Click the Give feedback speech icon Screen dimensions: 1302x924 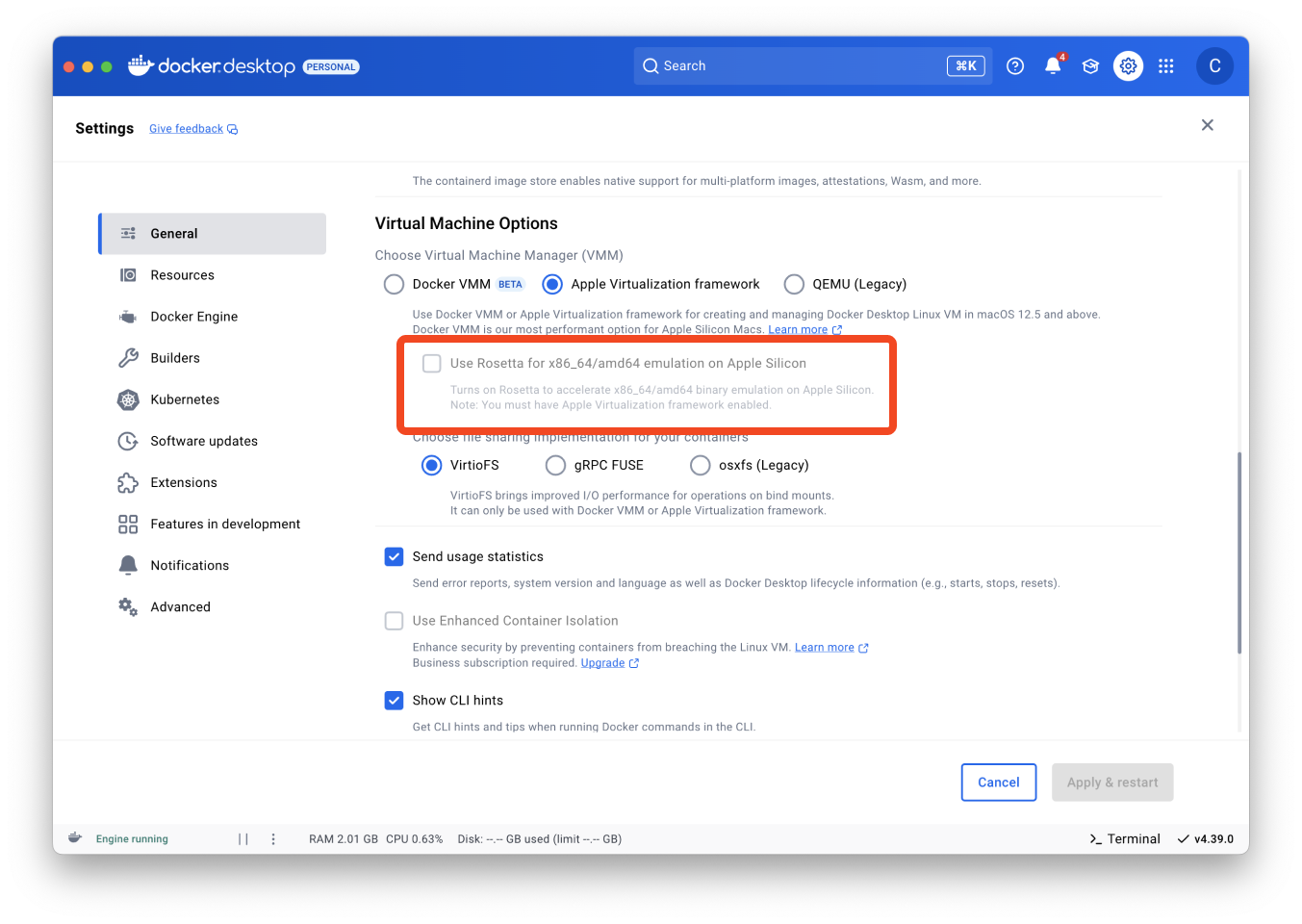pos(232,129)
